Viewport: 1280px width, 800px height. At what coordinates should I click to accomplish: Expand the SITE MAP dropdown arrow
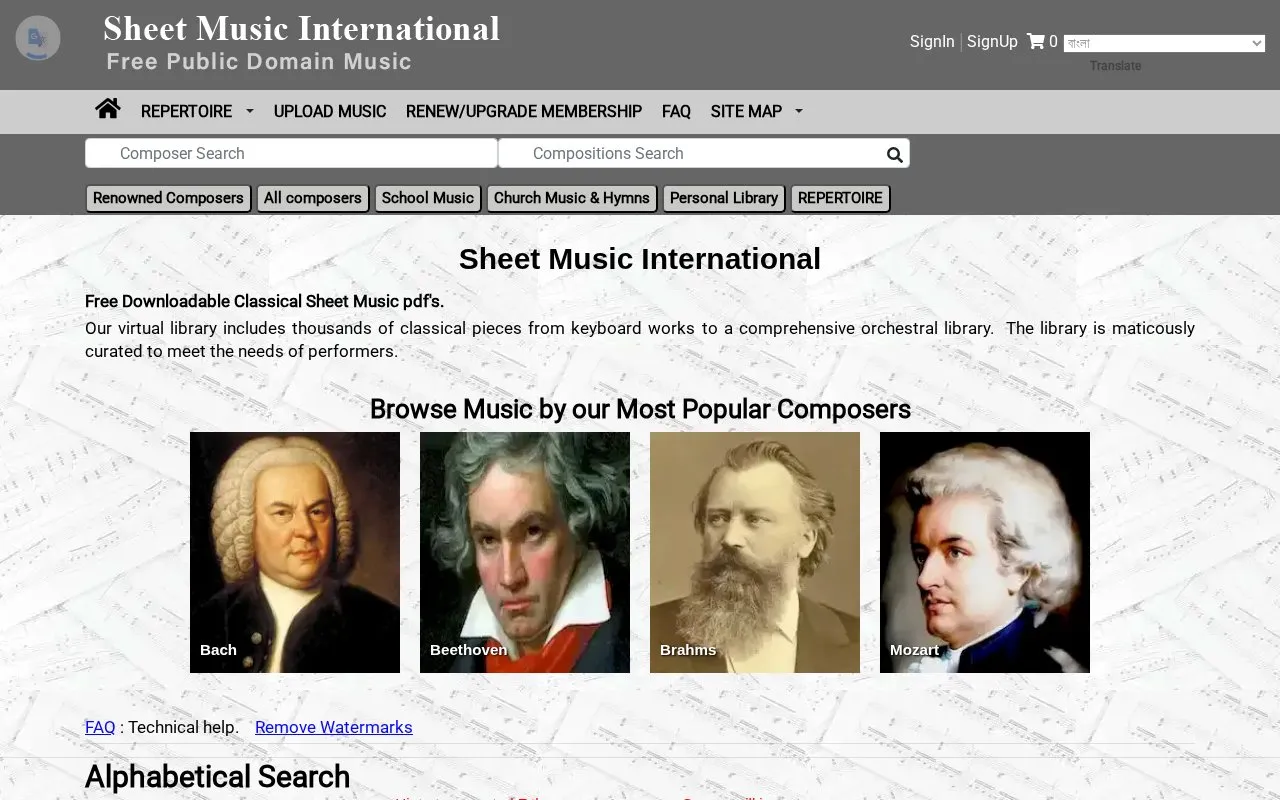(799, 111)
